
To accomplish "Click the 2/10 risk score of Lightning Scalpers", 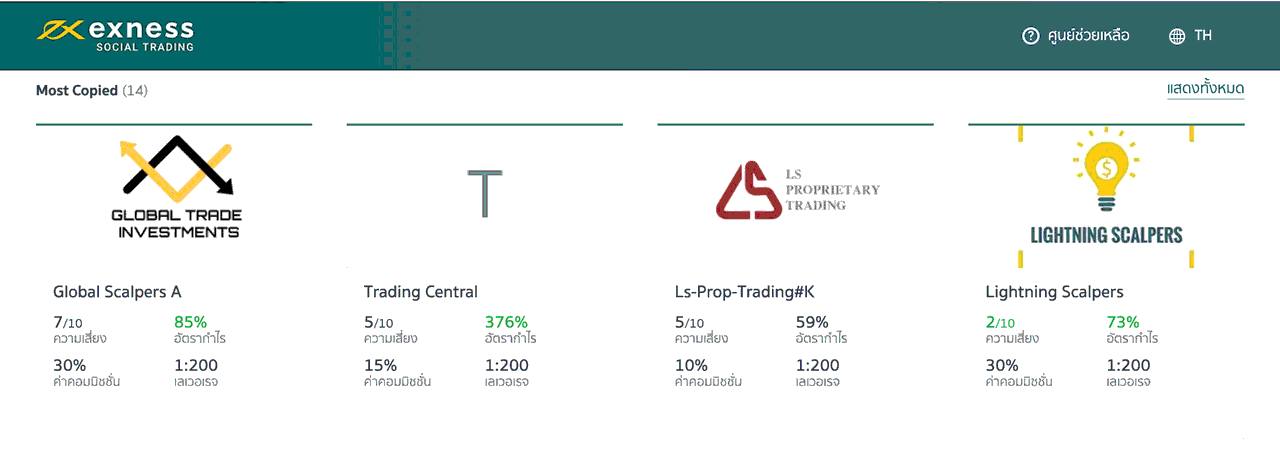I will click(x=1000, y=322).
